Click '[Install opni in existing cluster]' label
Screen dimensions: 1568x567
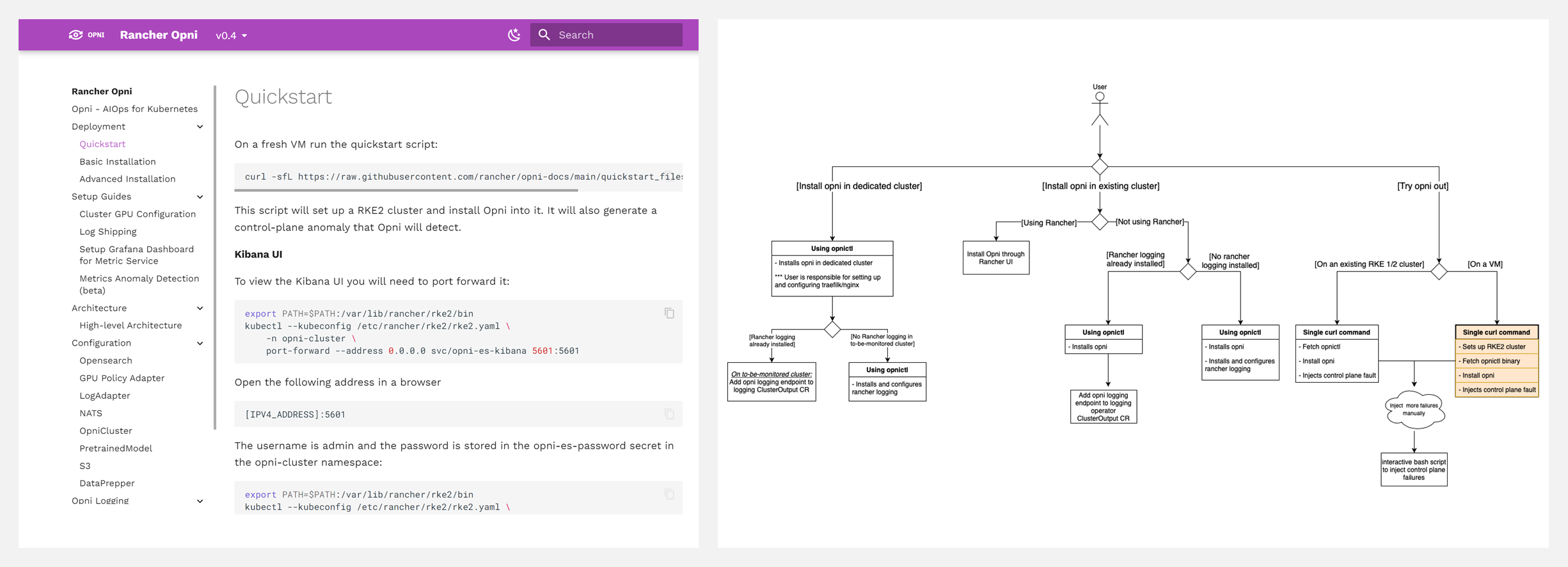pyautogui.click(x=1100, y=186)
